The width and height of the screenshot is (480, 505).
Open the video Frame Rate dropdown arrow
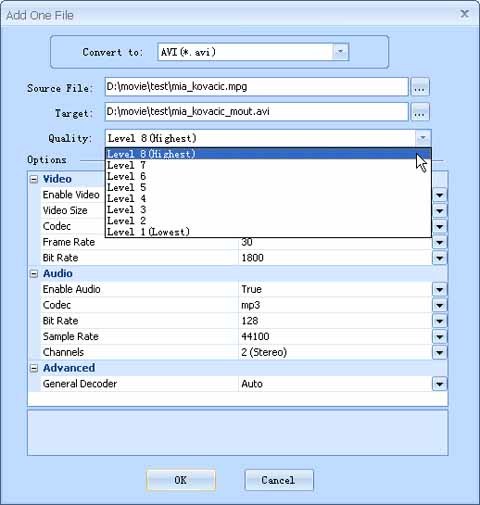(x=439, y=242)
